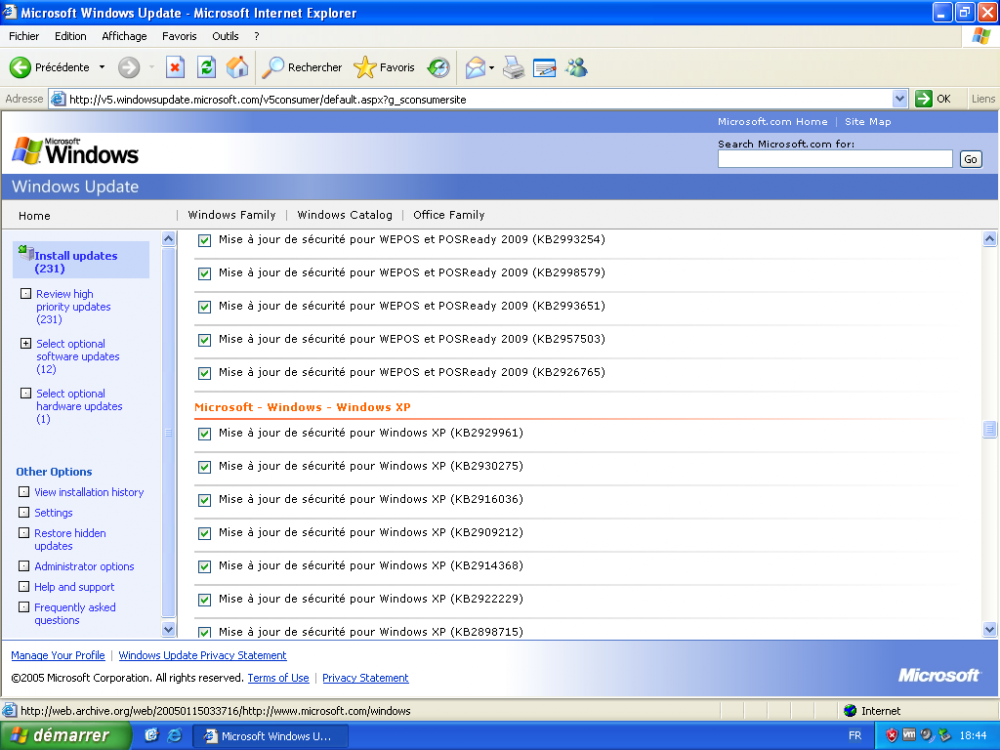Viewport: 1000px width, 750px height.
Task: Click the Go search button
Action: [x=970, y=159]
